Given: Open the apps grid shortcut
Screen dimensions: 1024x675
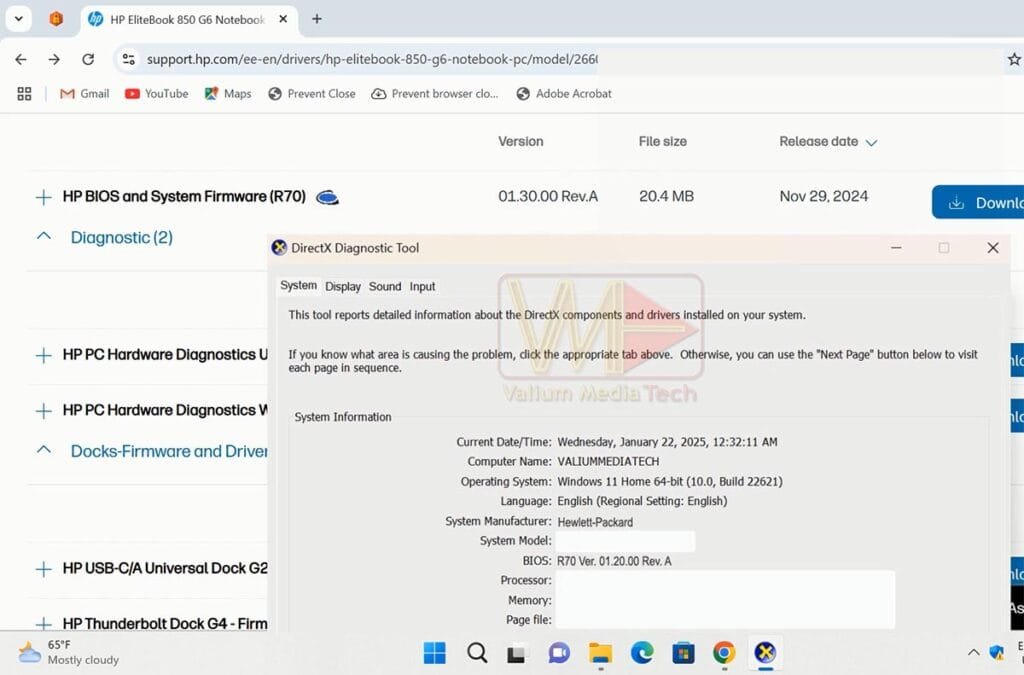Looking at the screenshot, I should pos(24,94).
